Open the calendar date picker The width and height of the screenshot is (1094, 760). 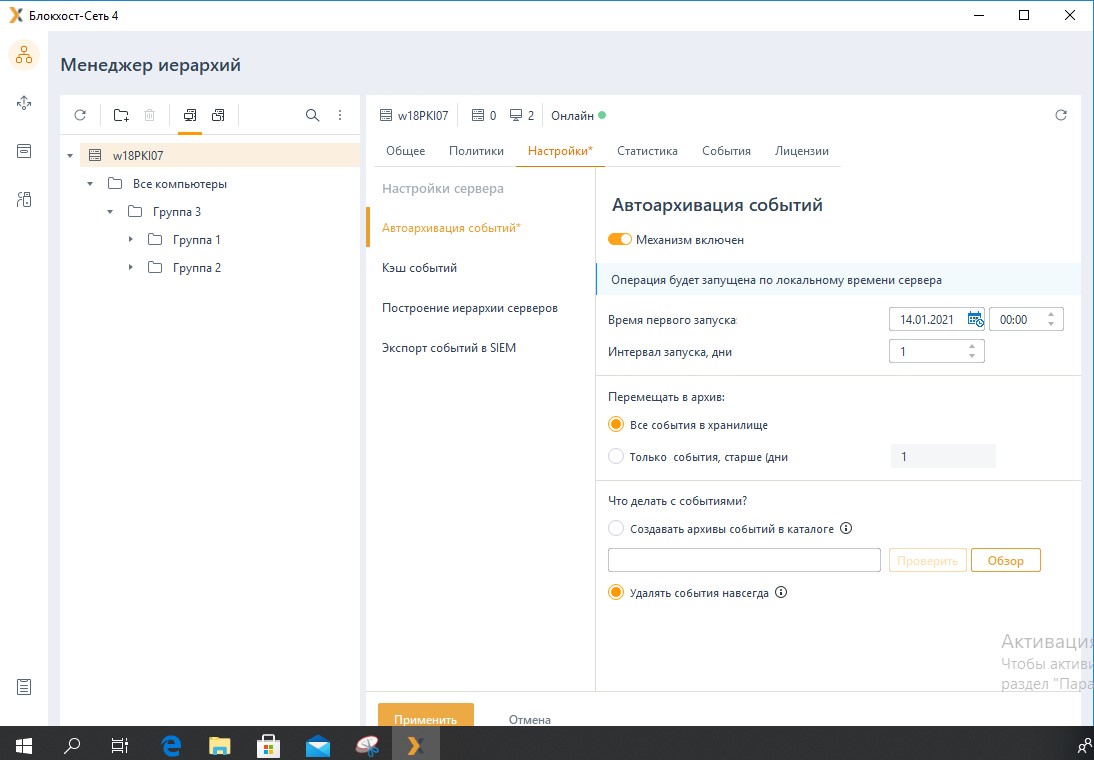click(975, 320)
